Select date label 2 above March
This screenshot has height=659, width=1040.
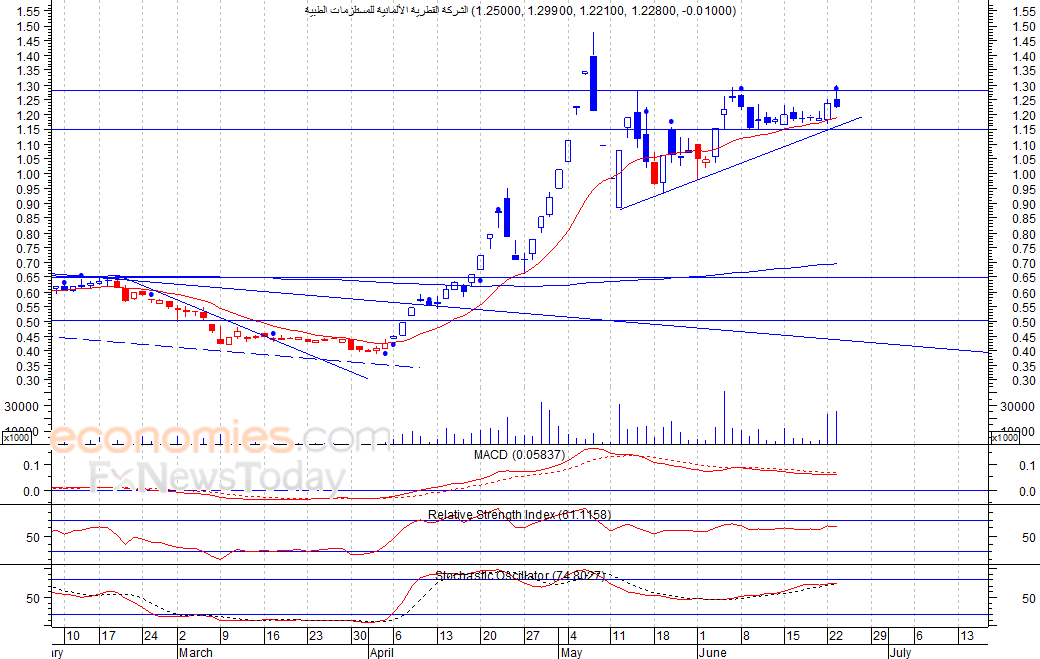click(x=182, y=636)
